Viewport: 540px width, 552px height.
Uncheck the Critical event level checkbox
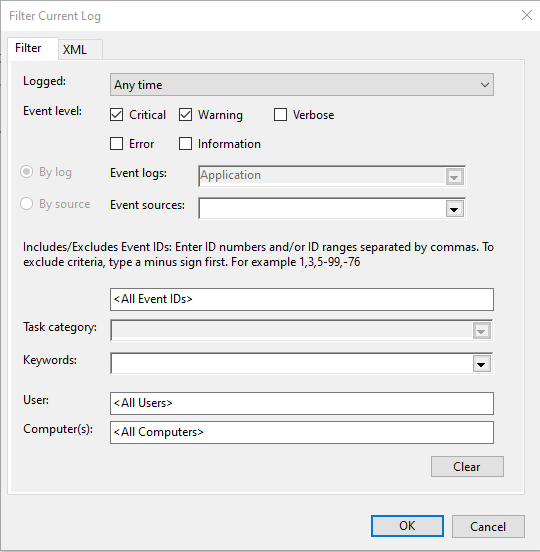(x=117, y=115)
